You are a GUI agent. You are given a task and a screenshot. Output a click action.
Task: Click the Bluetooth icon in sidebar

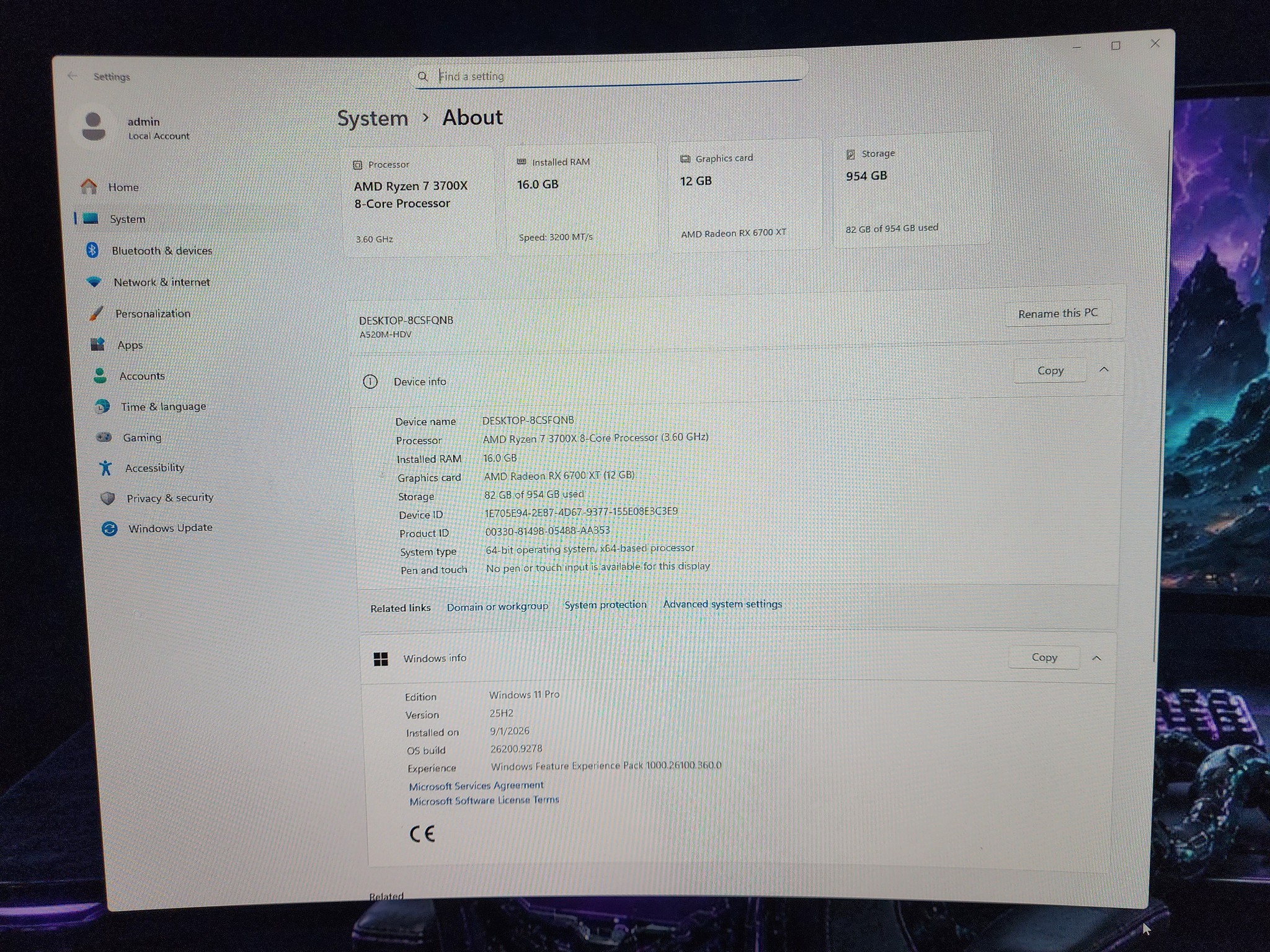pos(92,250)
